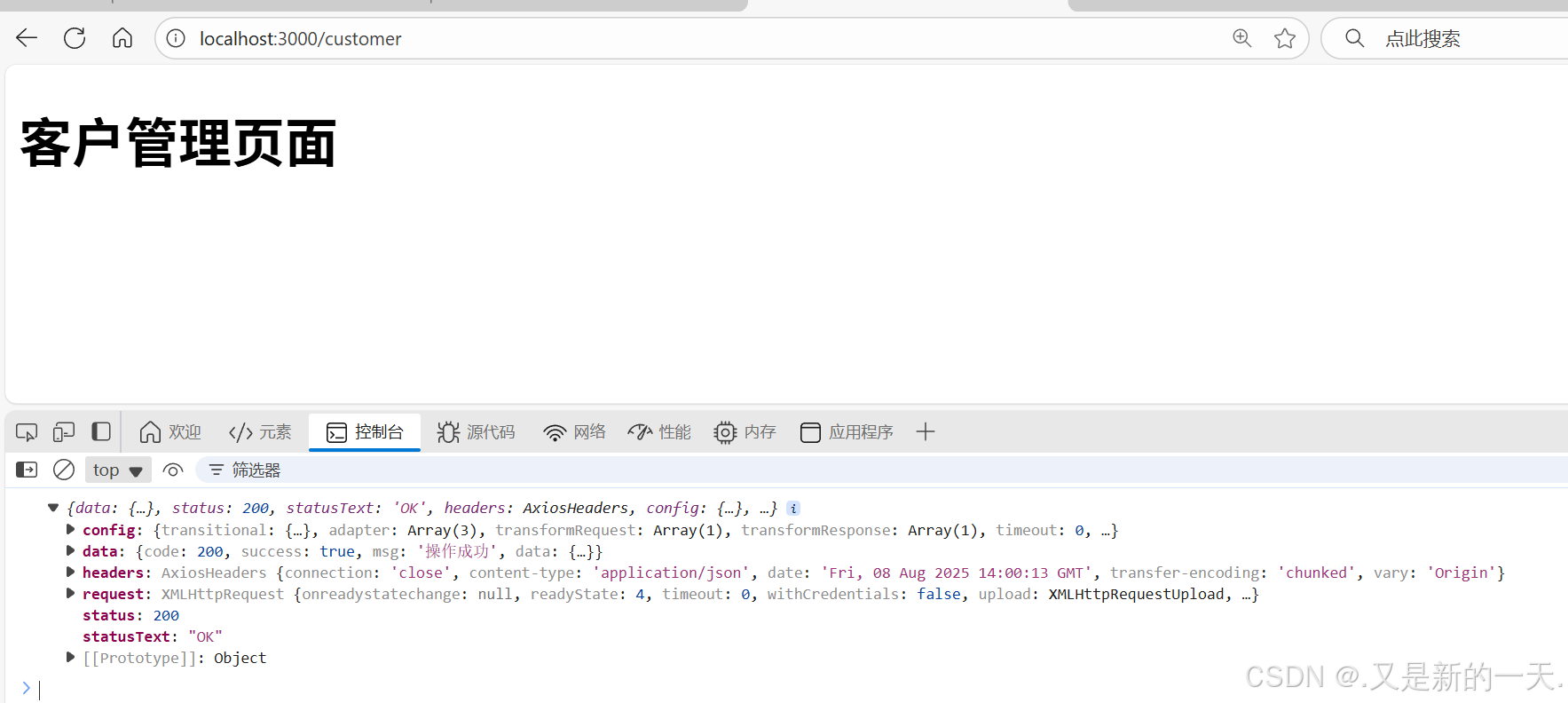Expand the request property

[x=70, y=594]
